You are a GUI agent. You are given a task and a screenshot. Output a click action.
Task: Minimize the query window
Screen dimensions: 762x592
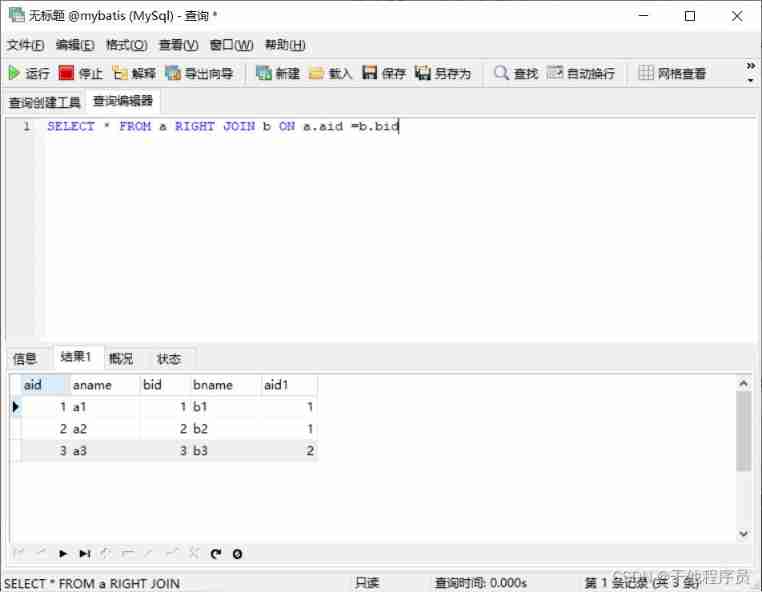pos(643,16)
